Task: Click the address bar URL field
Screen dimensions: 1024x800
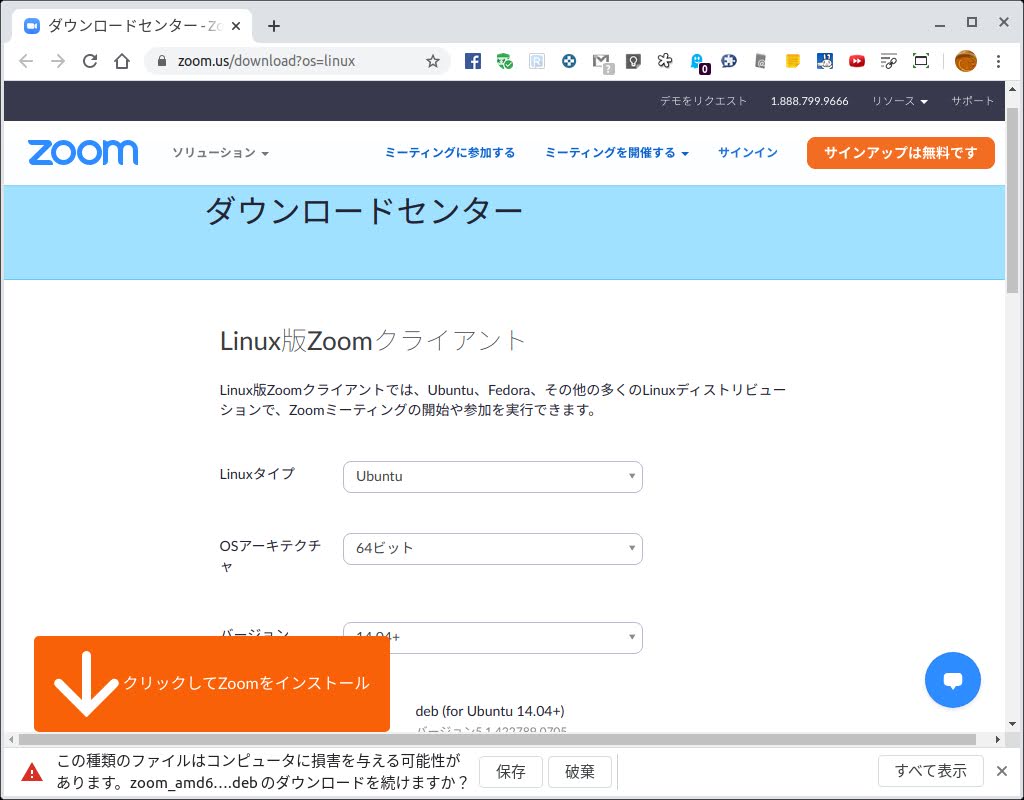Action: pos(298,61)
